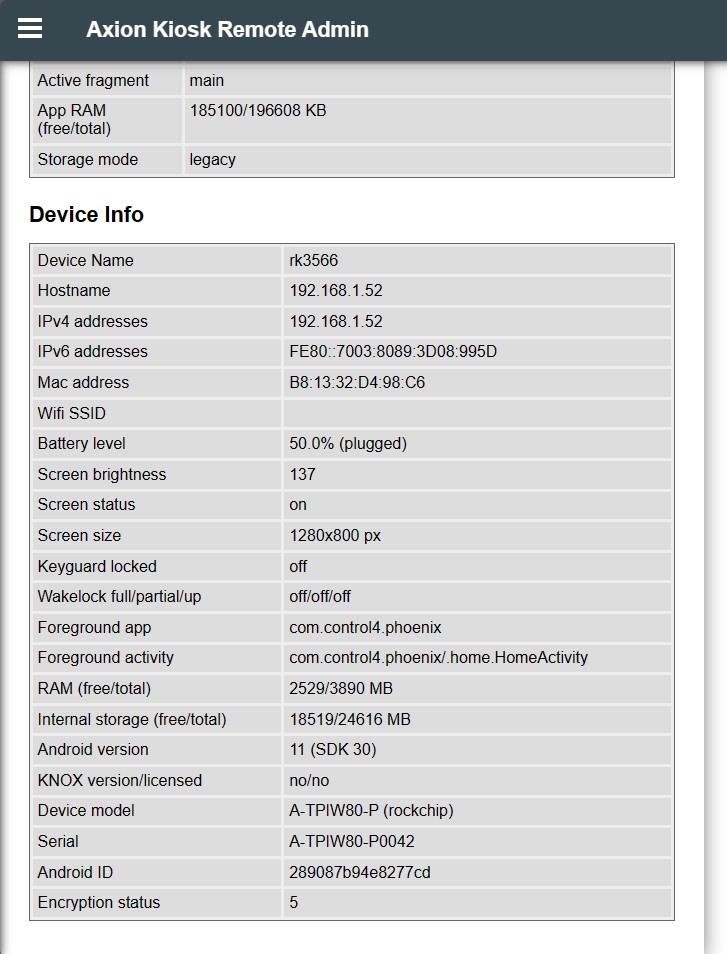Select the Serial number A-TPIW80-P0042
Screen dimensions: 727x954
point(352,842)
